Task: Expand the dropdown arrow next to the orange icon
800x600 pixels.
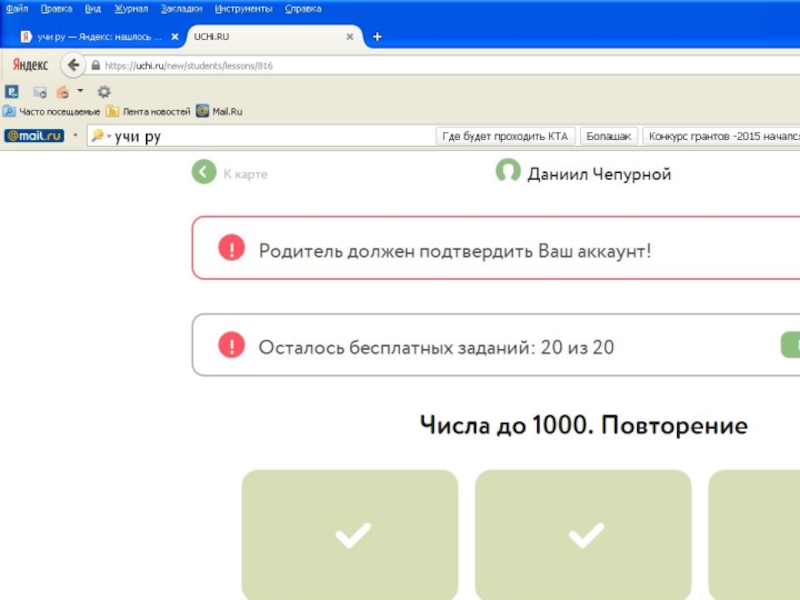Action: 80,91
